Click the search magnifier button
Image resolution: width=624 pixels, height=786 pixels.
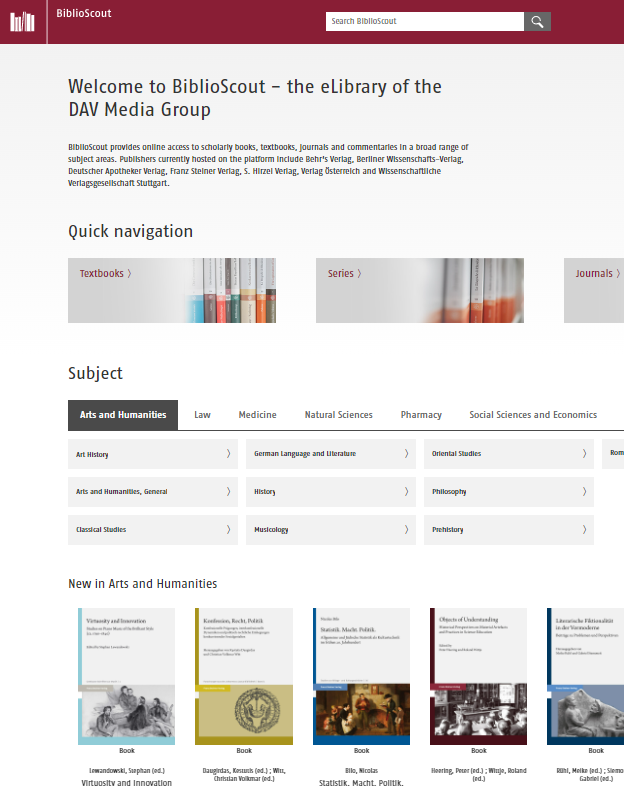[x=537, y=22]
